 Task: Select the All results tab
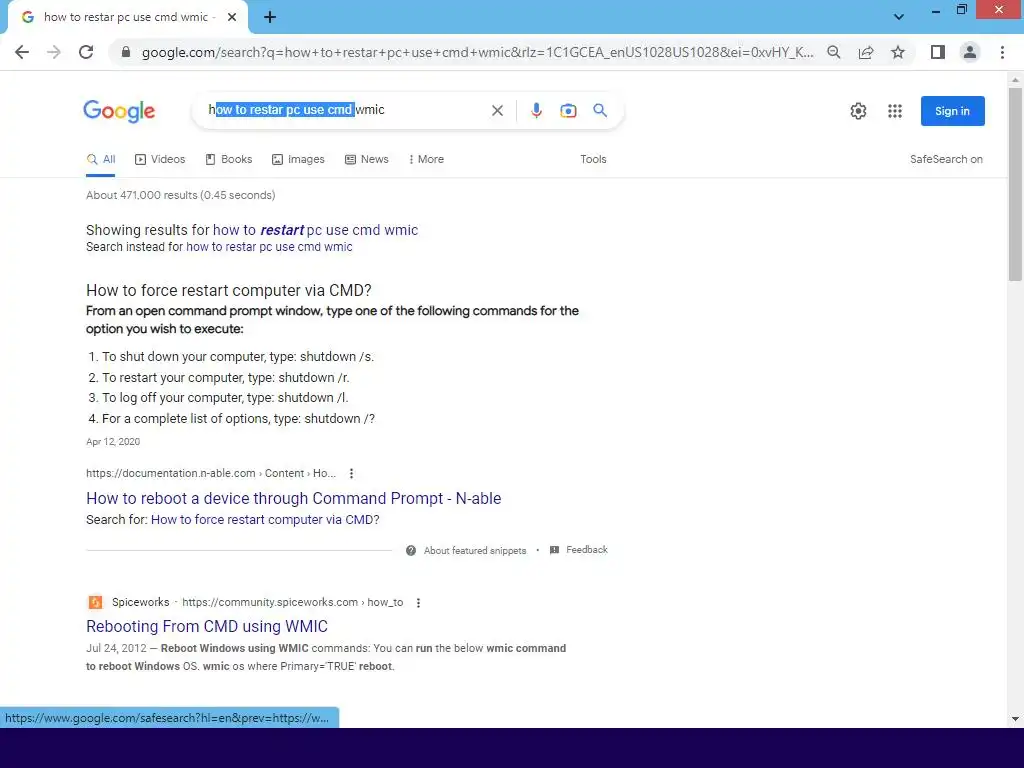point(101,159)
